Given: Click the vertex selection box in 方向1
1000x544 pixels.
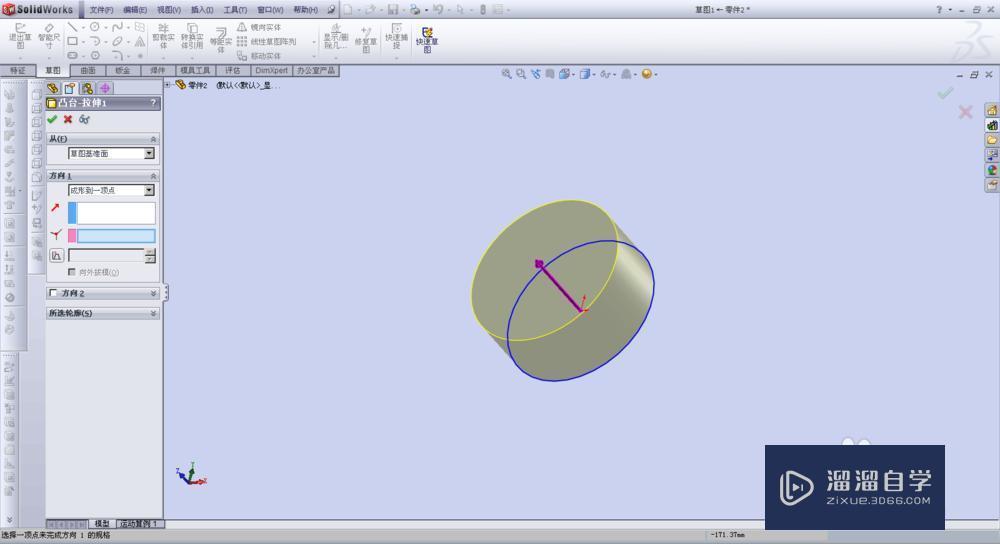Looking at the screenshot, I should [x=115, y=236].
